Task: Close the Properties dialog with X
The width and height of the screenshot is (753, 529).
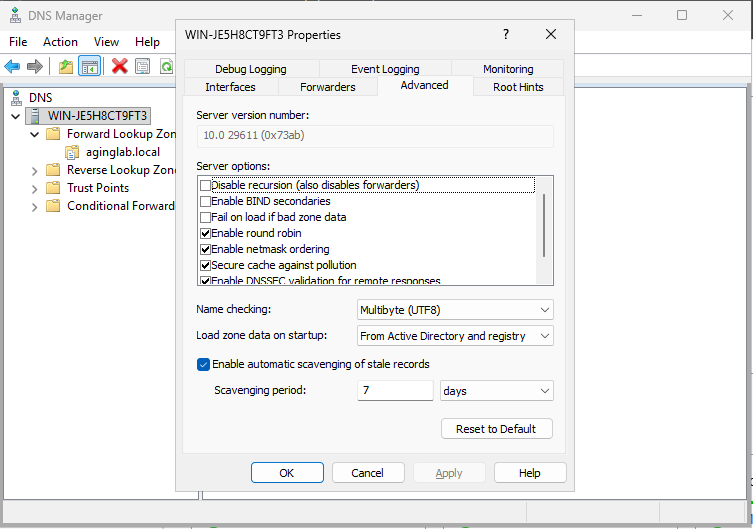Action: click(551, 34)
